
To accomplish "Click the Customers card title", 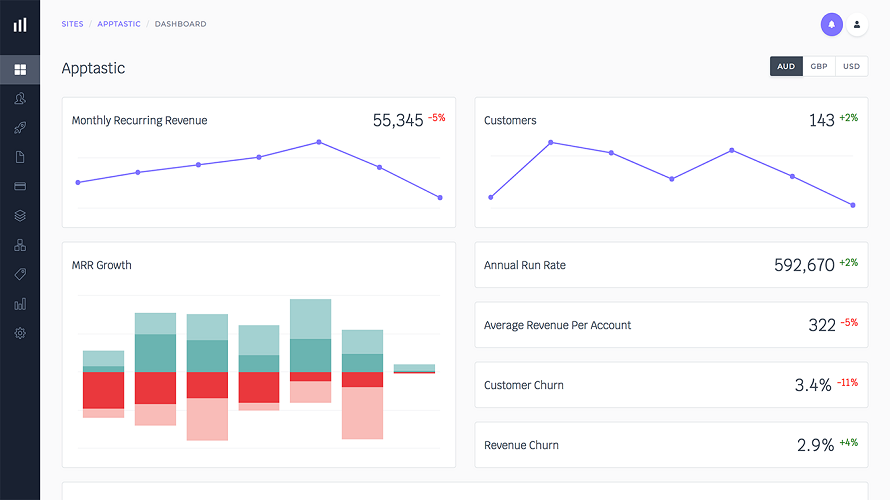I will click(510, 120).
